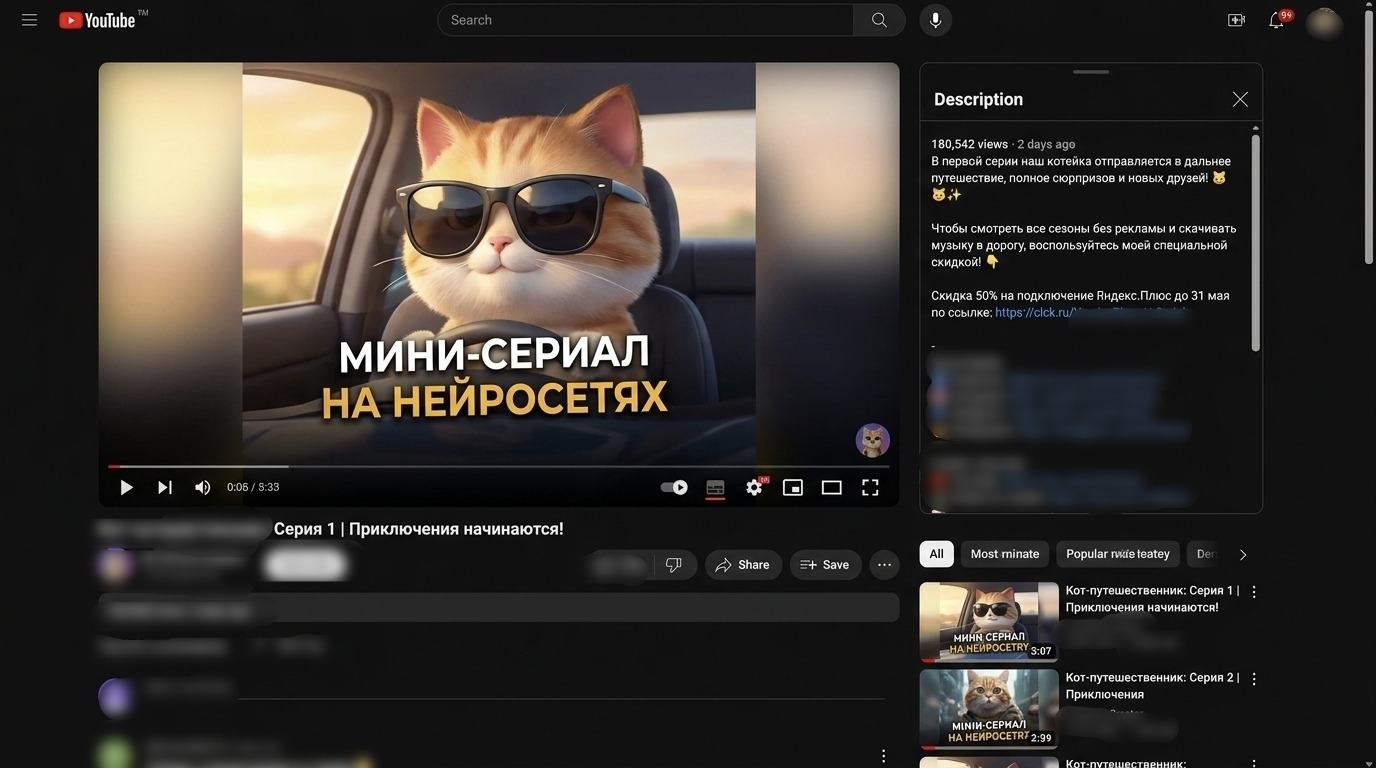The height and width of the screenshot is (768, 1376).
Task: Select the Popular chip
Action: click(x=1118, y=554)
